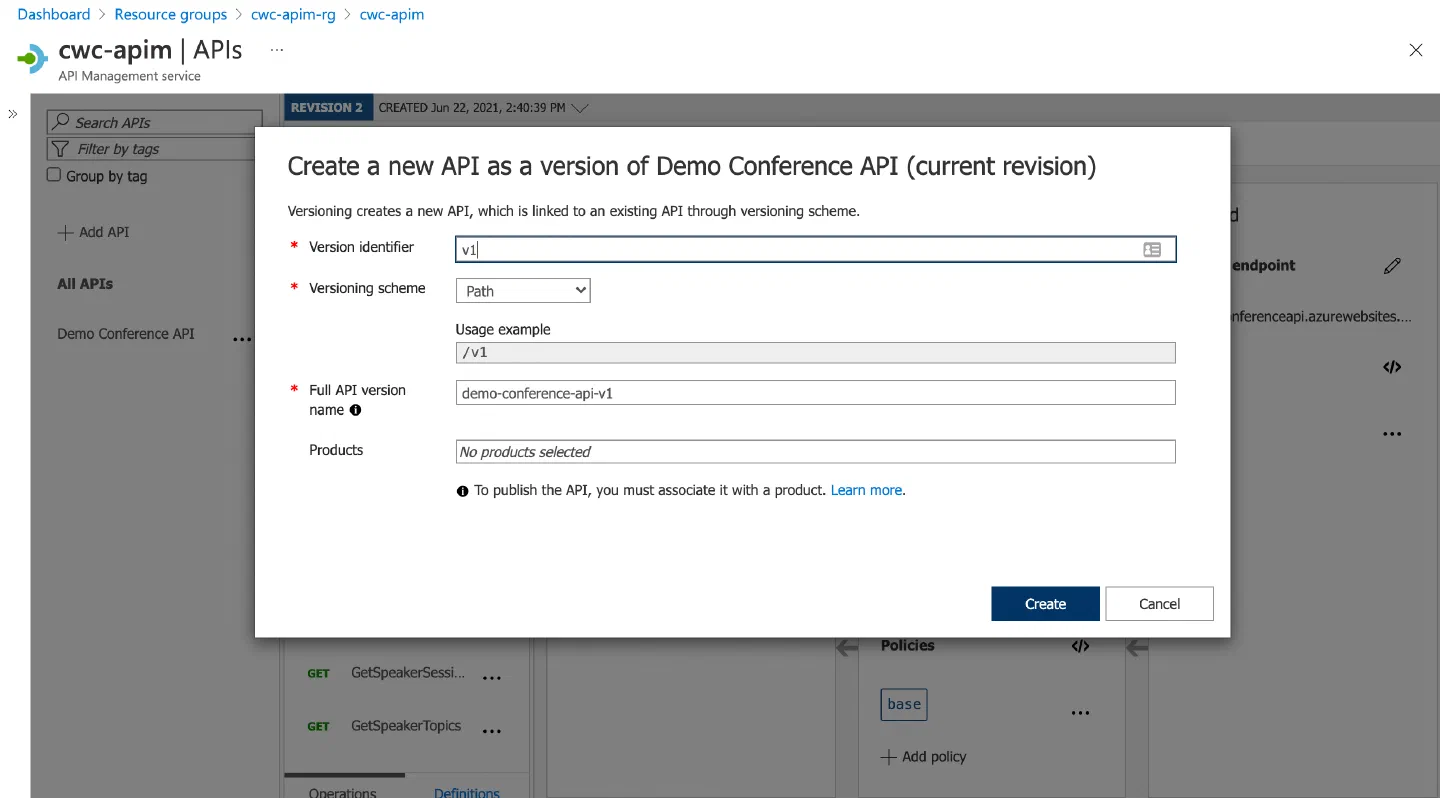Open backend code editor icon
The height and width of the screenshot is (798, 1440).
[1392, 367]
